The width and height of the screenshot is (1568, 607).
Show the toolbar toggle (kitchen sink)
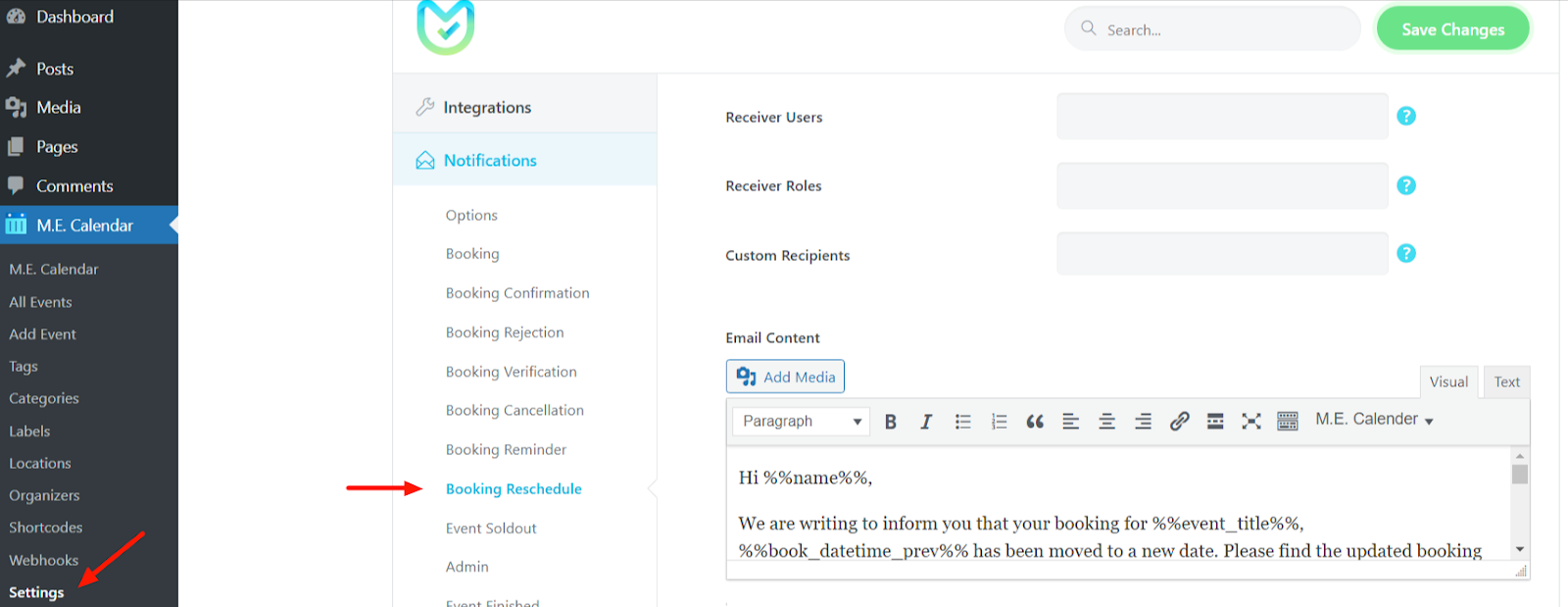(x=1288, y=422)
